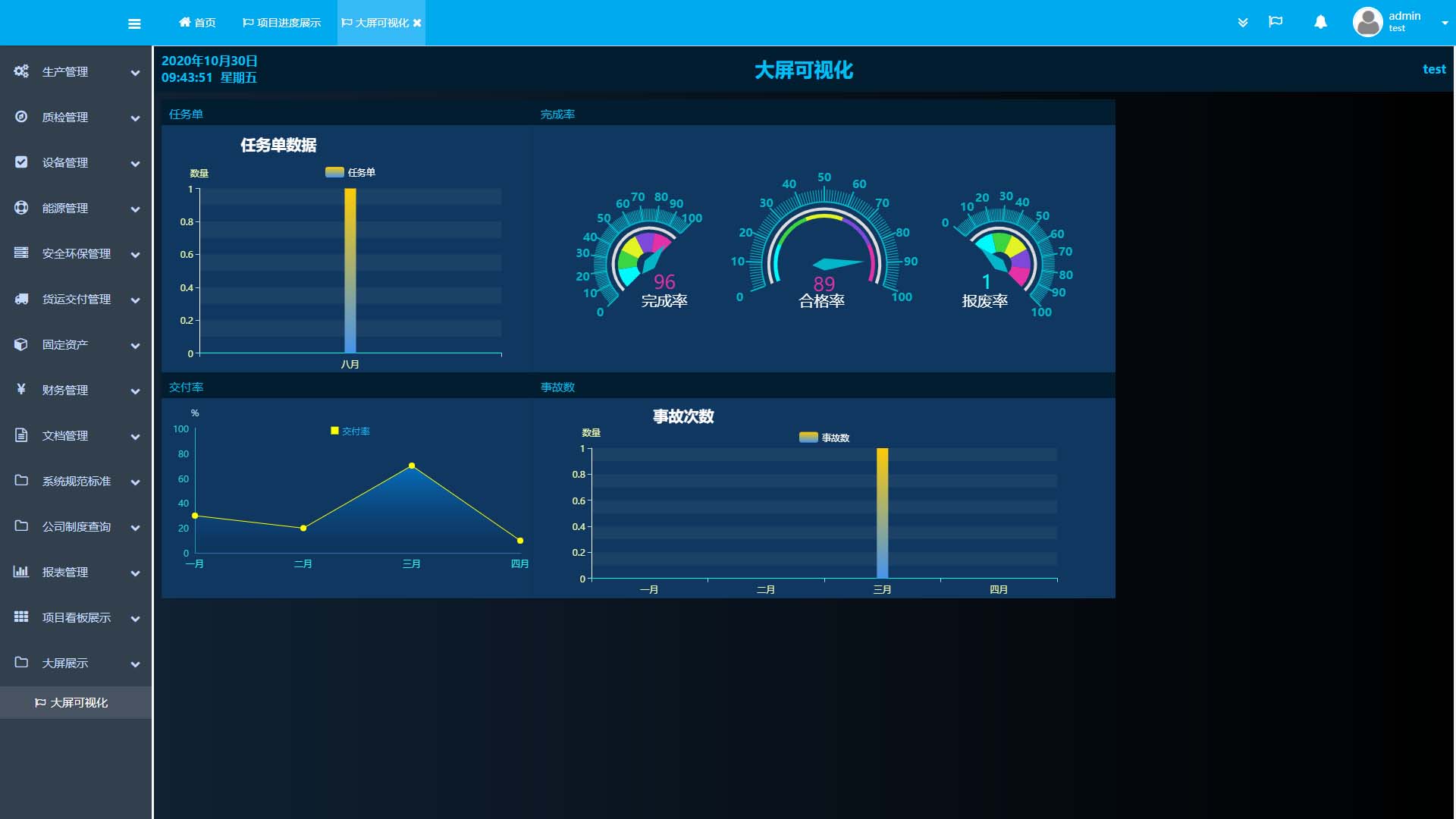Click the 财务管理 yen icon
1456x819 pixels.
pyautogui.click(x=21, y=389)
